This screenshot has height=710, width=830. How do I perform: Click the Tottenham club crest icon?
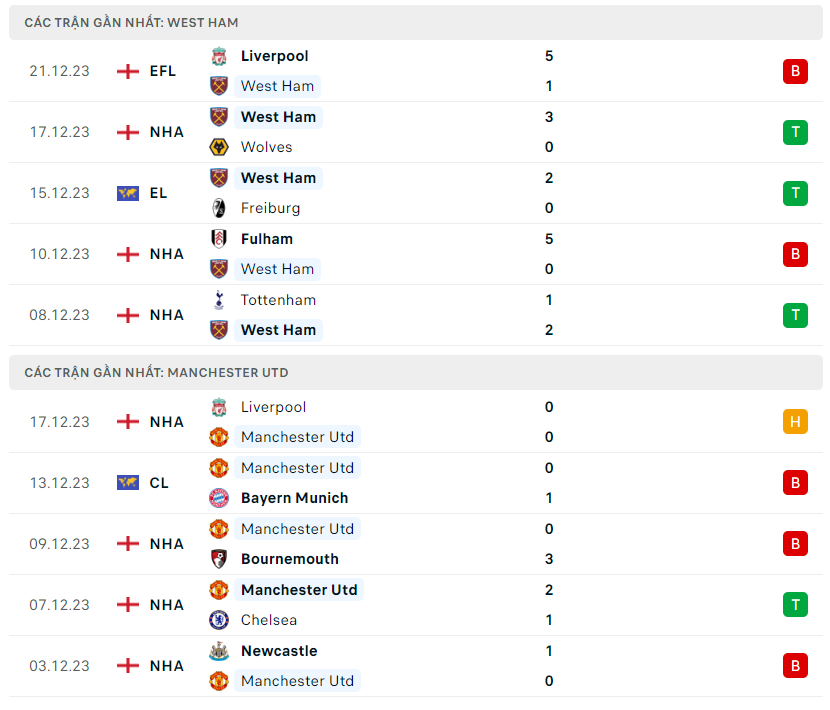(218, 300)
